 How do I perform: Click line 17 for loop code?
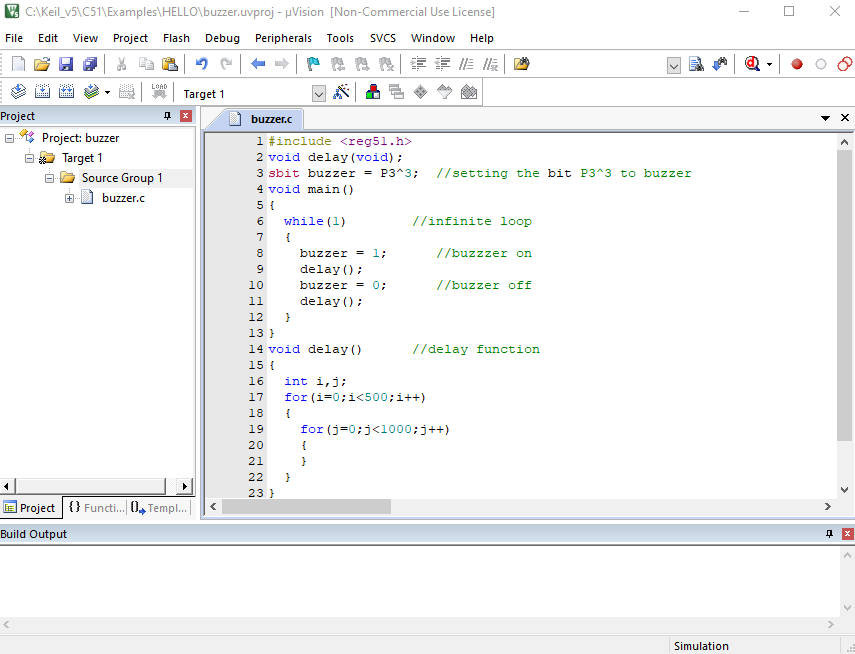tap(354, 397)
